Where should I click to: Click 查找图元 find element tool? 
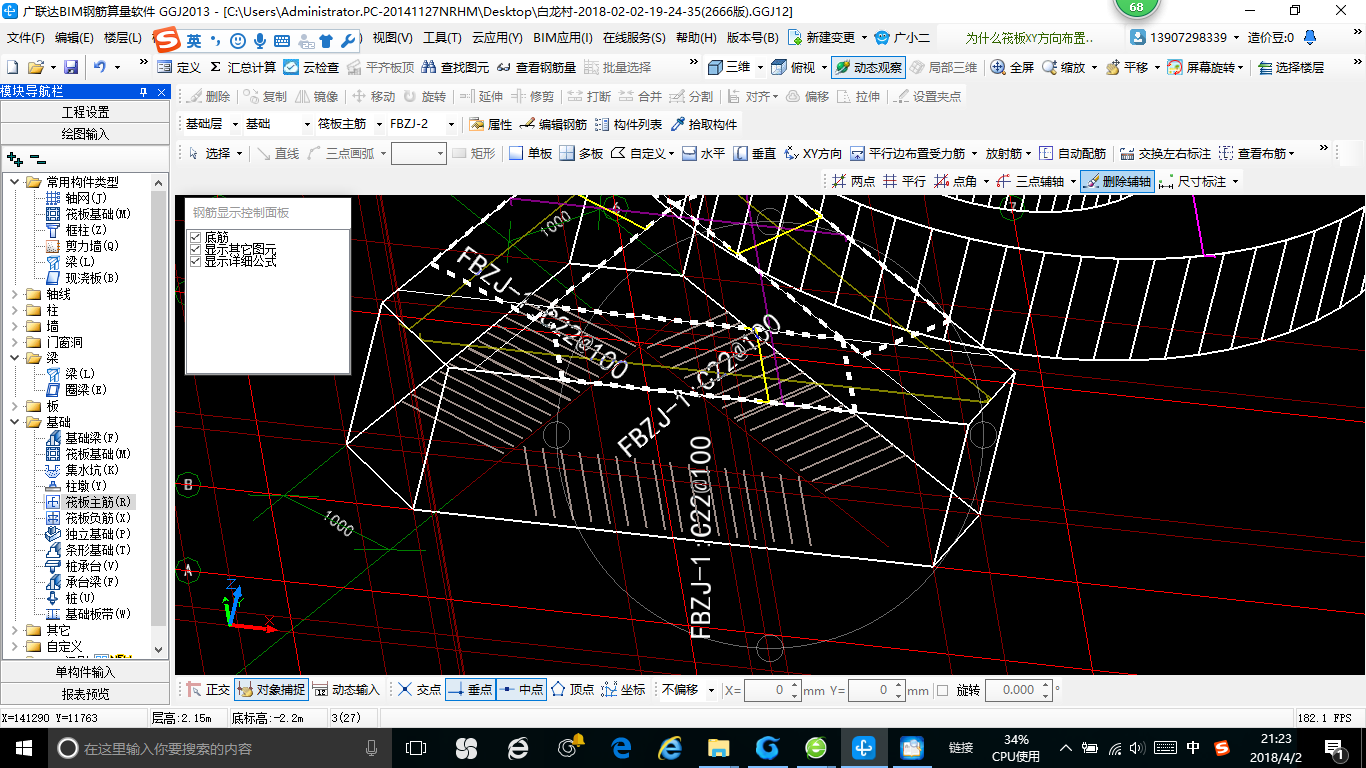[x=455, y=67]
